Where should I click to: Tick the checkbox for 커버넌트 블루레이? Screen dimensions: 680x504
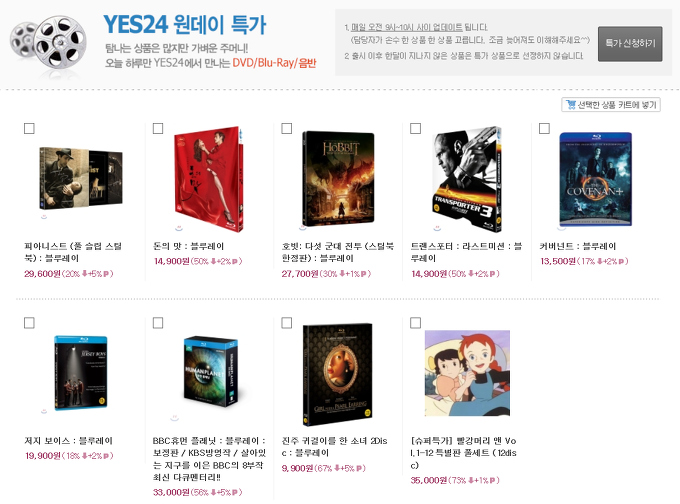(544, 128)
